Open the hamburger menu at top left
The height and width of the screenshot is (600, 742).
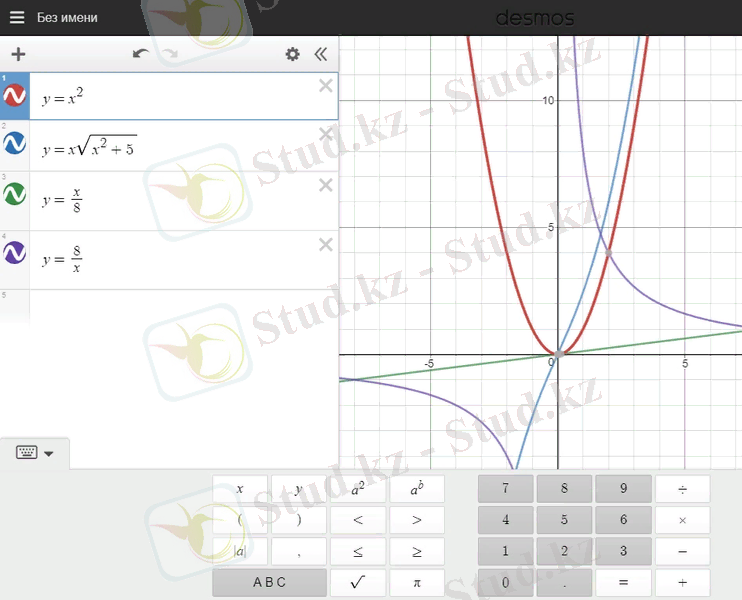[16, 17]
